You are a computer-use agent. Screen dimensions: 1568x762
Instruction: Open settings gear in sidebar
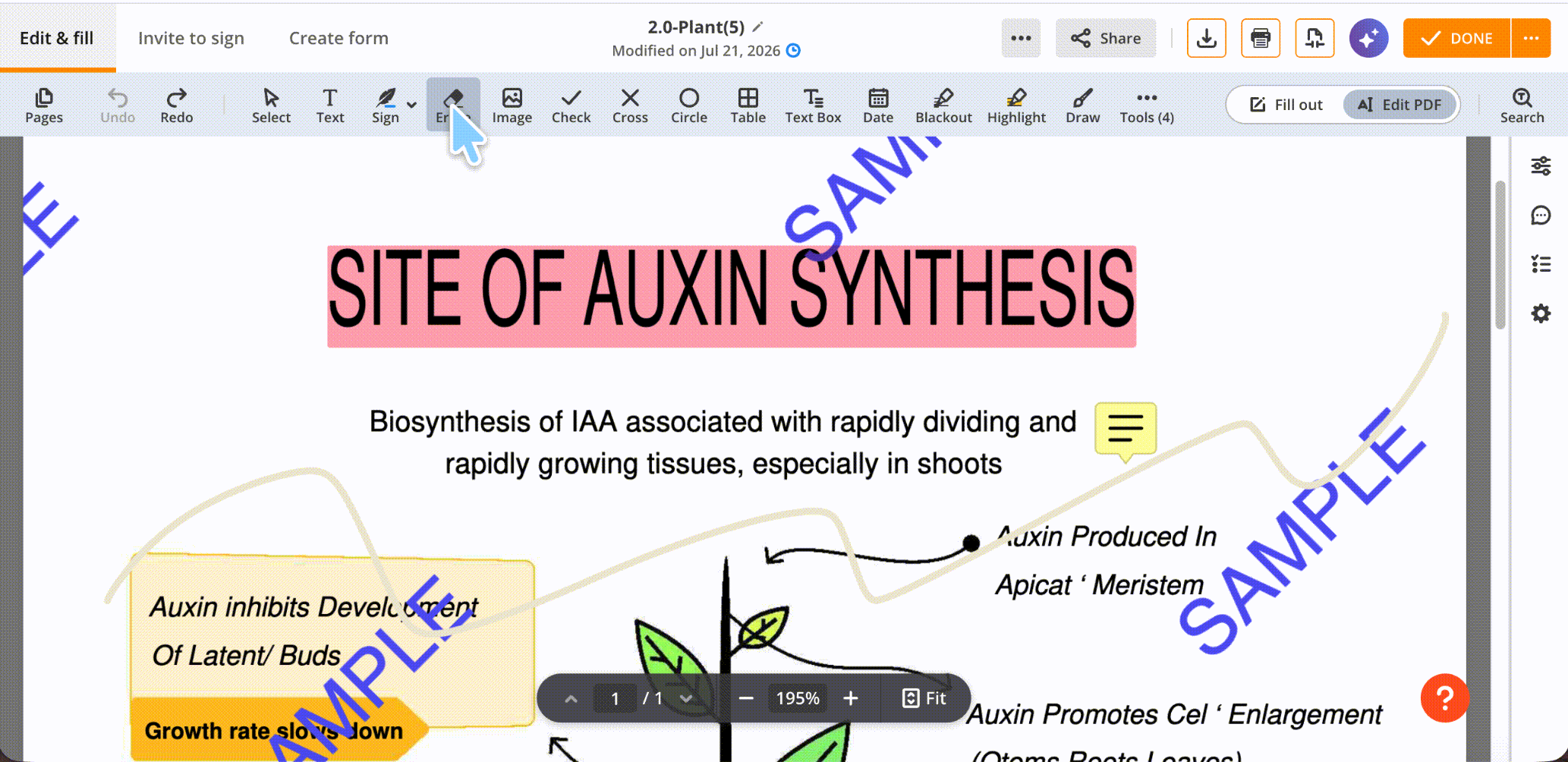pyautogui.click(x=1541, y=313)
